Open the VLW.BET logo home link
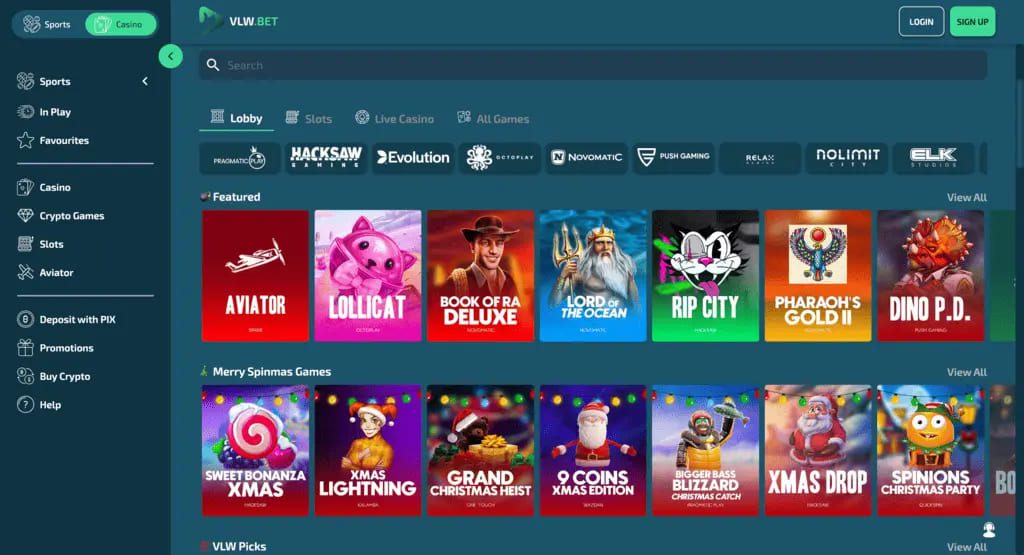This screenshot has width=1024, height=555. (x=238, y=21)
